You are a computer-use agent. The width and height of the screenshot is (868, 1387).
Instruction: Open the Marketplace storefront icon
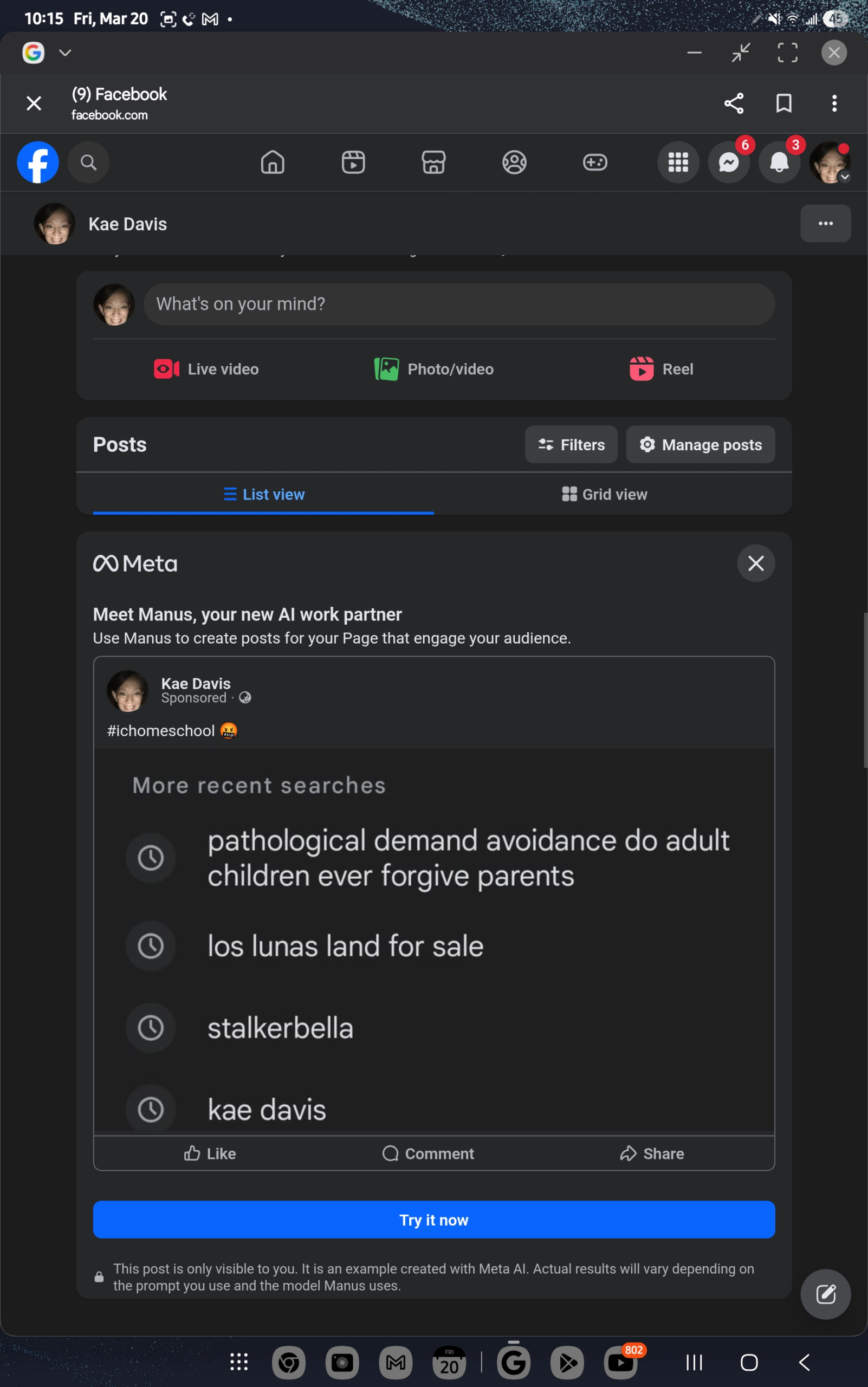(x=433, y=163)
